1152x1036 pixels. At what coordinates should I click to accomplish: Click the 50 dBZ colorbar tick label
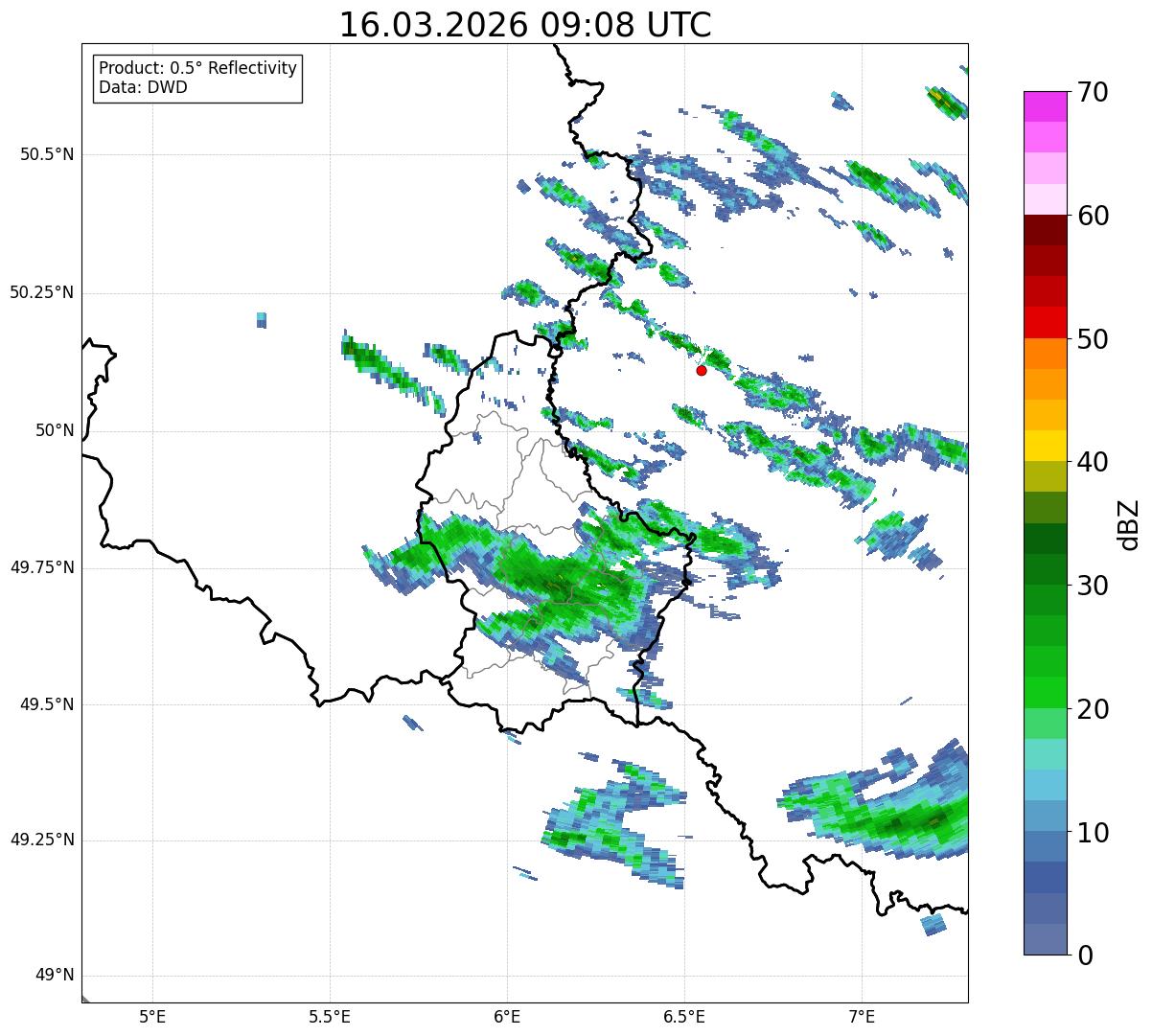pyautogui.click(x=1092, y=339)
